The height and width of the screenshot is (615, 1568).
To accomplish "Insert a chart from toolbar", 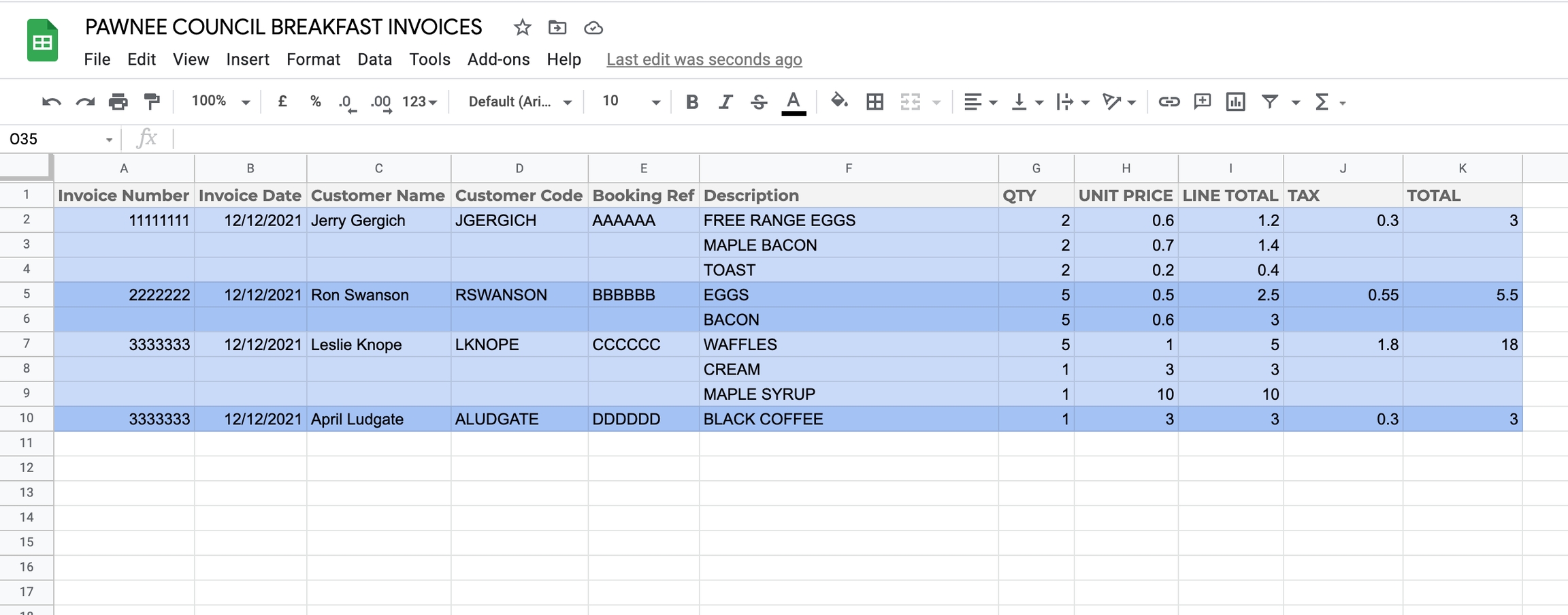I will point(1235,102).
